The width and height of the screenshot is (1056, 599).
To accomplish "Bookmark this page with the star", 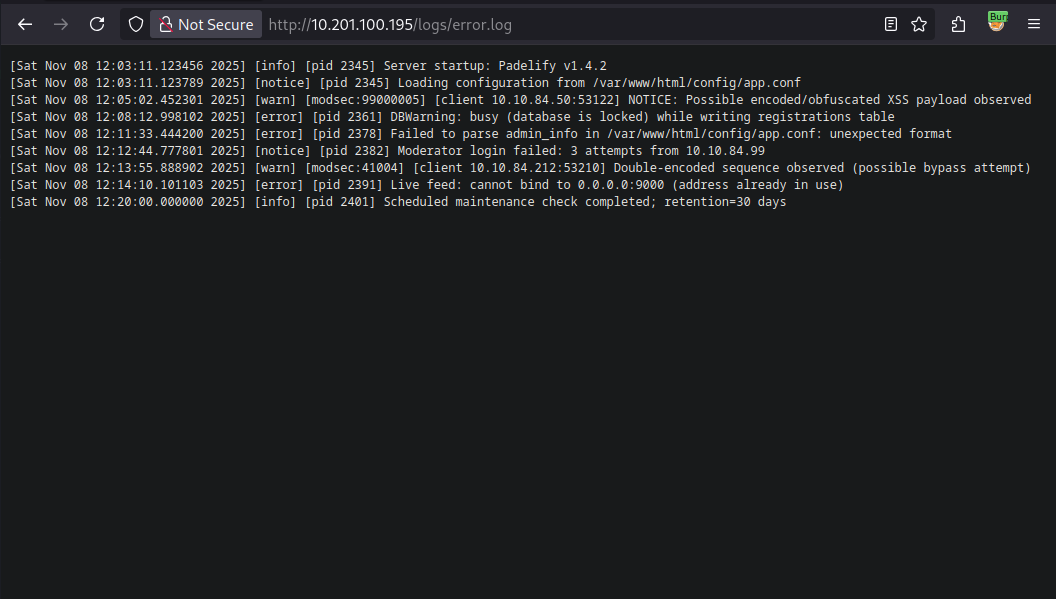I will 919,25.
